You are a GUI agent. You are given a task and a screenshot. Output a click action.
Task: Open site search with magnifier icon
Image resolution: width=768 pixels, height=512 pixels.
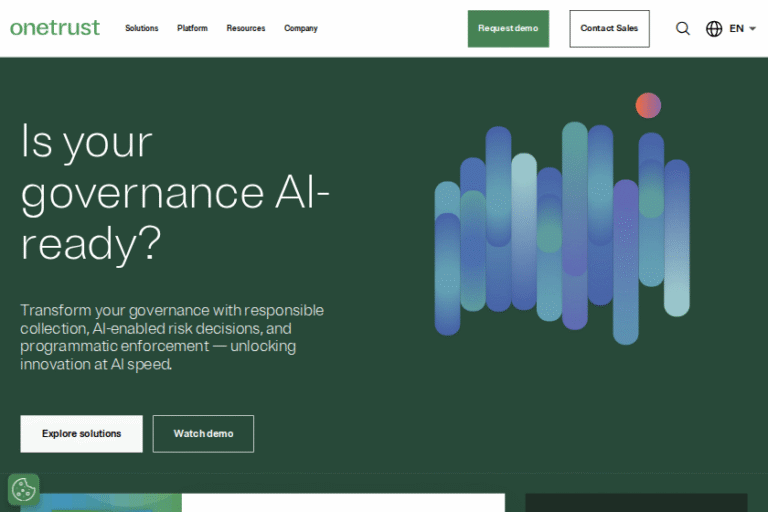[x=683, y=29]
